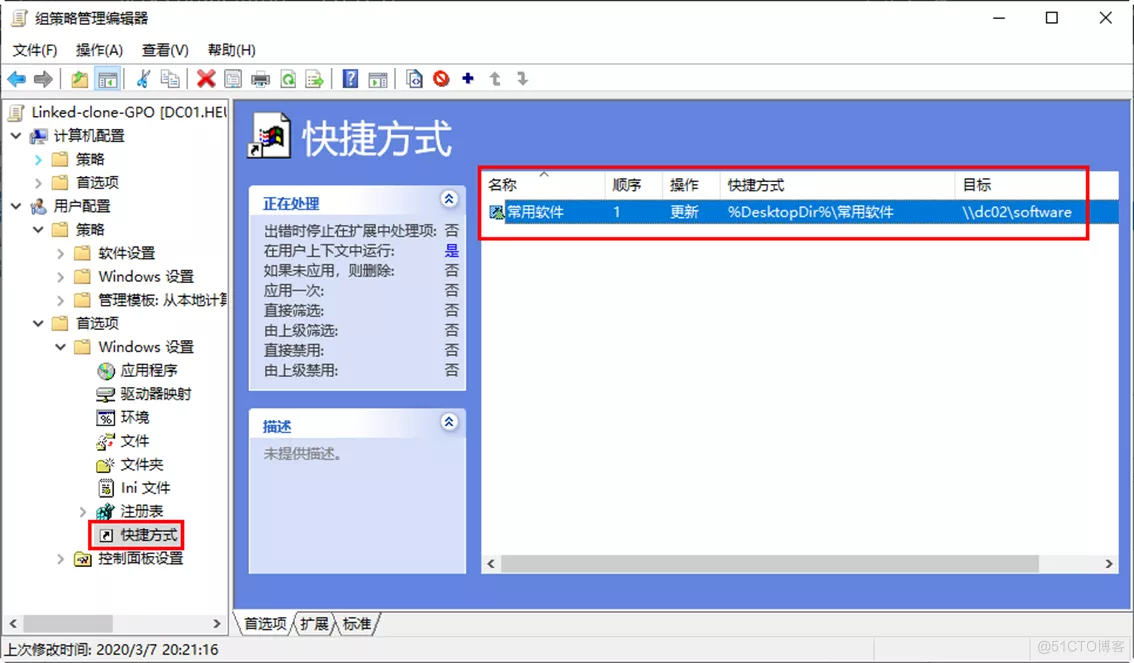Click the list scrollbar right arrow
This screenshot has width=1134, height=663.
[1109, 563]
